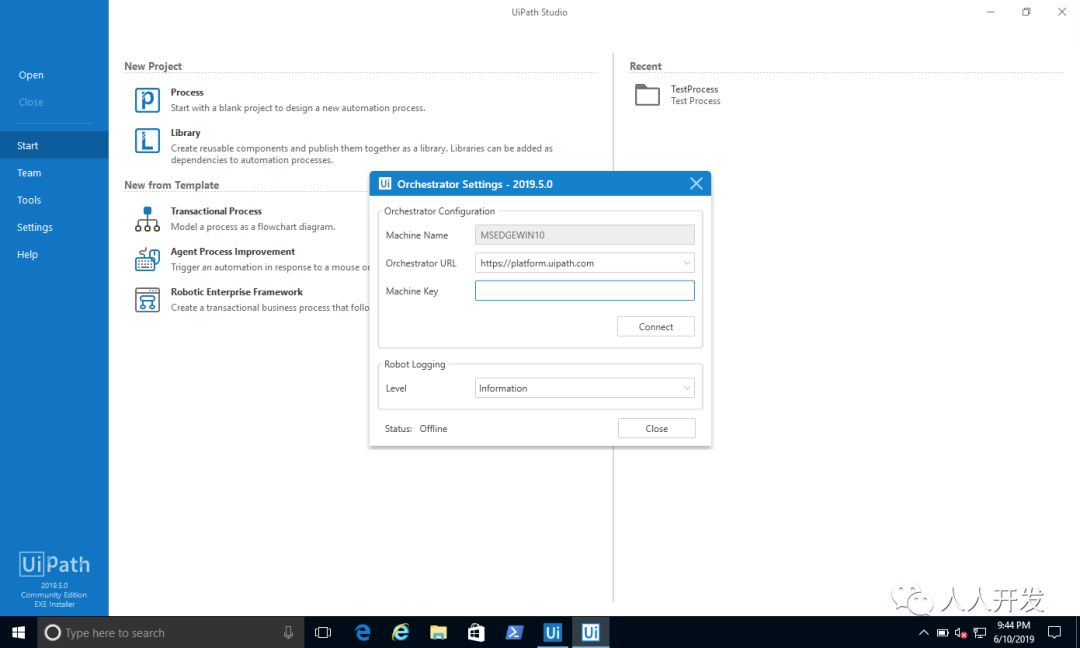
Task: Click the Machine Key input field
Action: pyautogui.click(x=585, y=291)
